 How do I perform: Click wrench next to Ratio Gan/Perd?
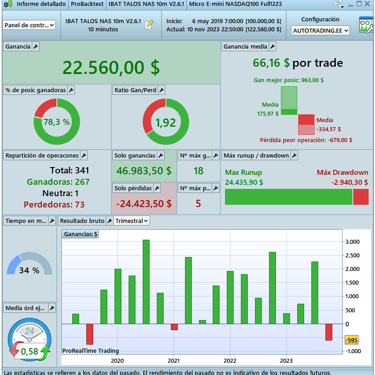tap(162, 90)
